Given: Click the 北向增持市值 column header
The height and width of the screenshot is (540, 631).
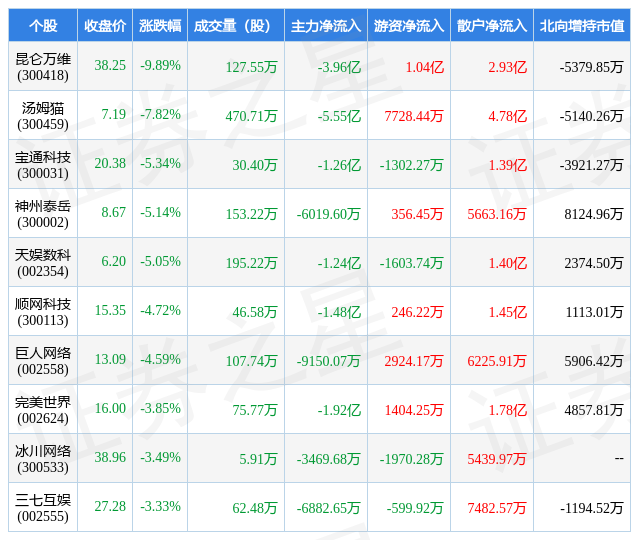Looking at the screenshot, I should tap(582, 26).
